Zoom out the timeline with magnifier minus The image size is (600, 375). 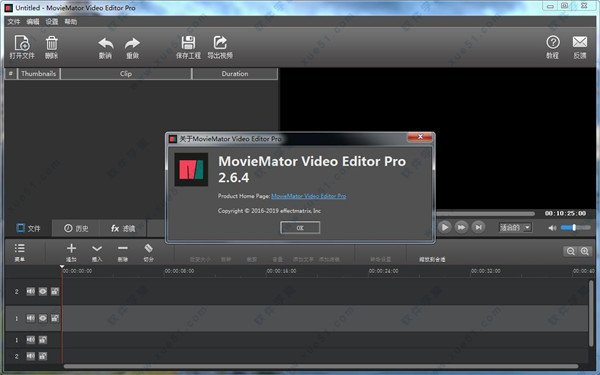(x=571, y=251)
